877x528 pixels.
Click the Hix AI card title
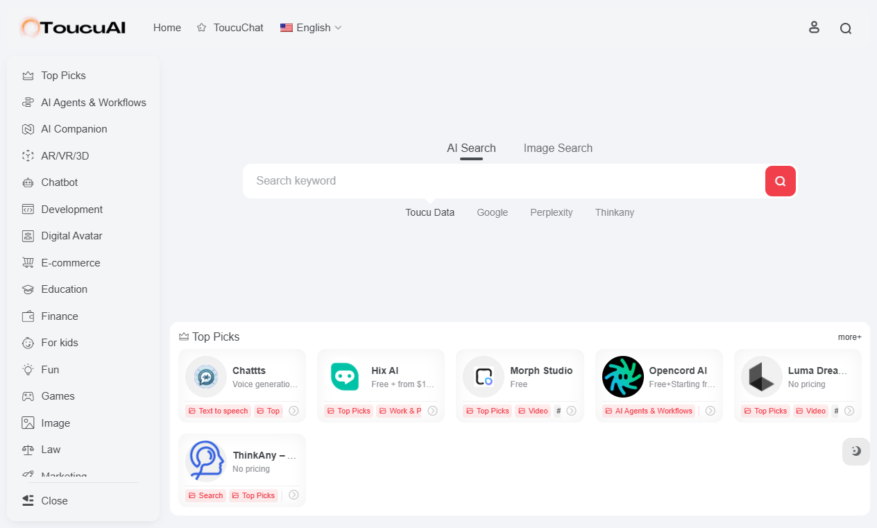(385, 371)
